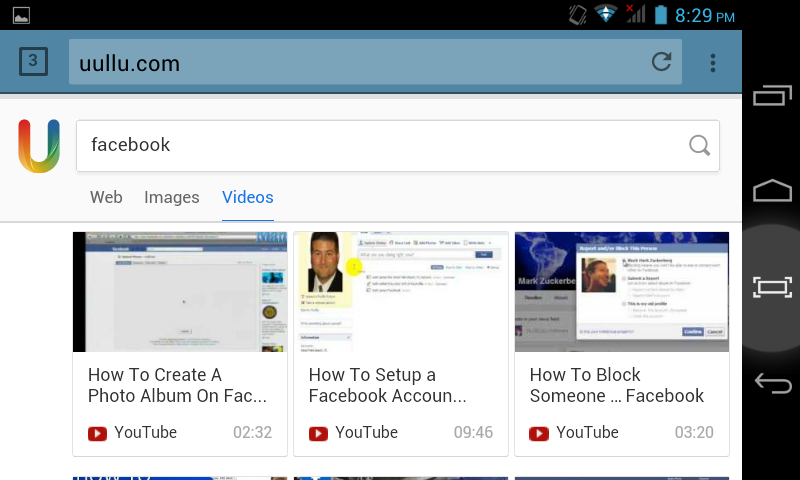
Task: Tap the 8:29 PM clock
Action: pyautogui.click(x=705, y=15)
